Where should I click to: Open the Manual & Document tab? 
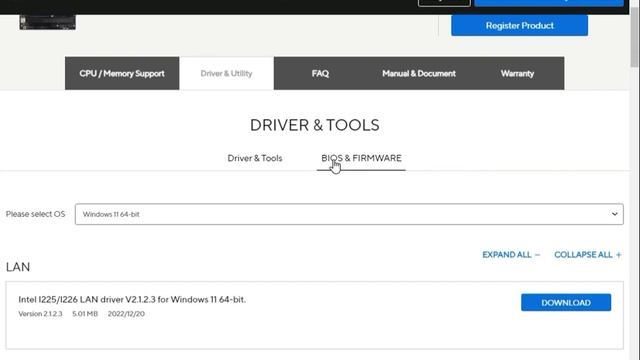pyautogui.click(x=419, y=73)
